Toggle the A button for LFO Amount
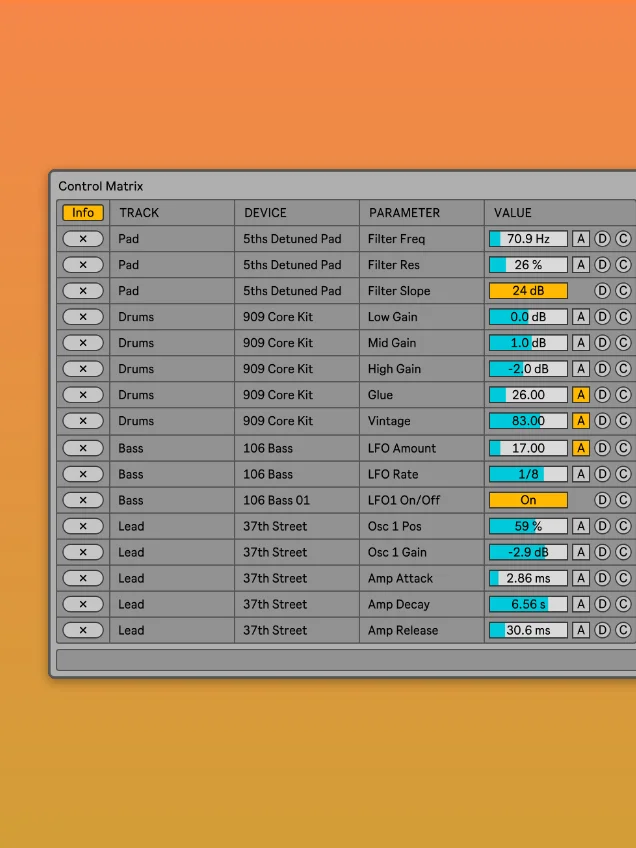 [581, 448]
